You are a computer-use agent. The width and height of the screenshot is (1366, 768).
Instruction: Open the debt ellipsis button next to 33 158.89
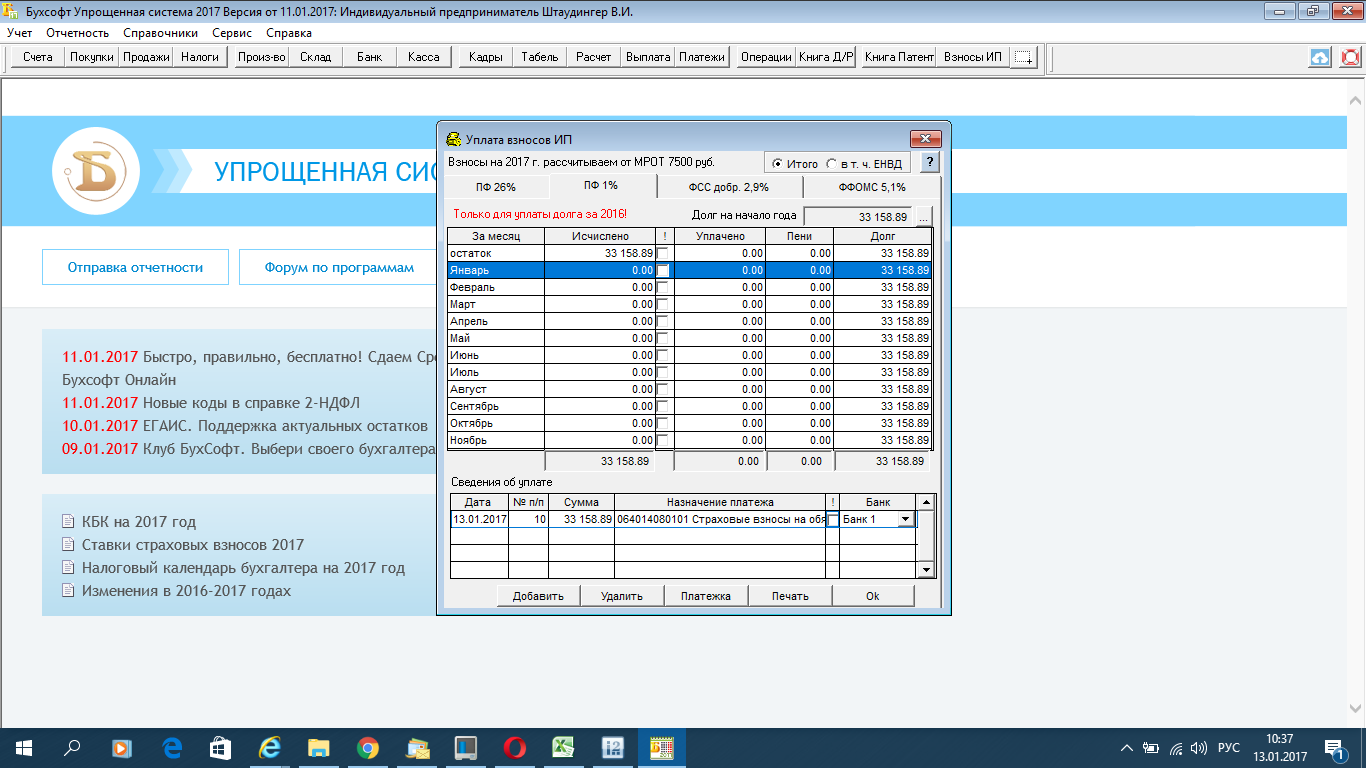(x=923, y=217)
